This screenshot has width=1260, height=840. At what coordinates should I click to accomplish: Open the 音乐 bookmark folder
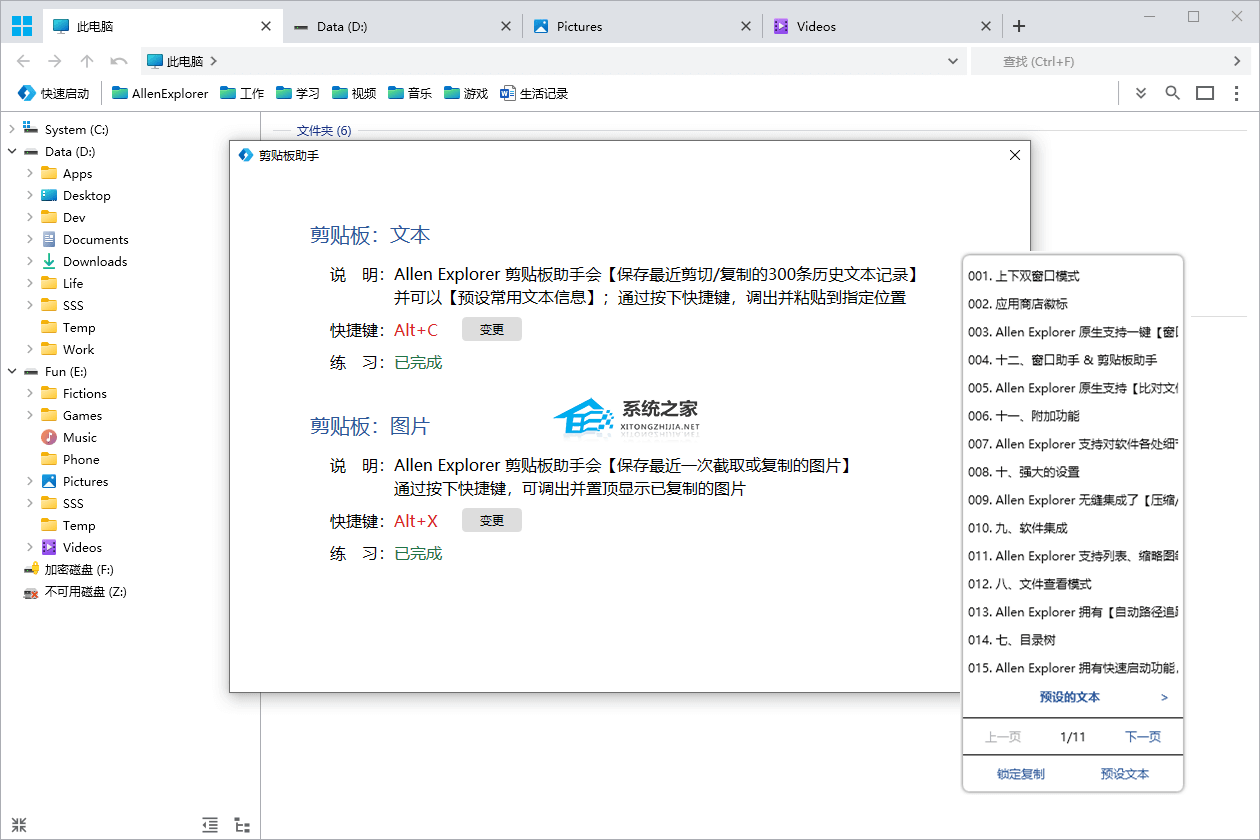(x=410, y=93)
